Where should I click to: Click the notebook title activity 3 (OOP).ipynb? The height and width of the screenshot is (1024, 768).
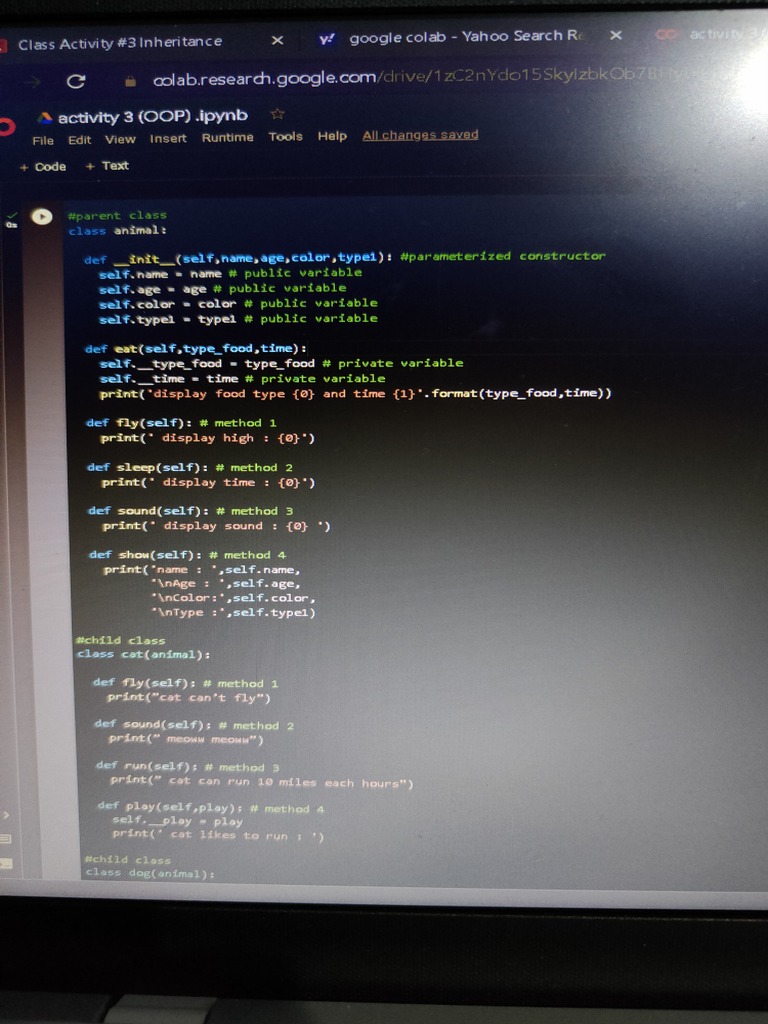pos(153,116)
